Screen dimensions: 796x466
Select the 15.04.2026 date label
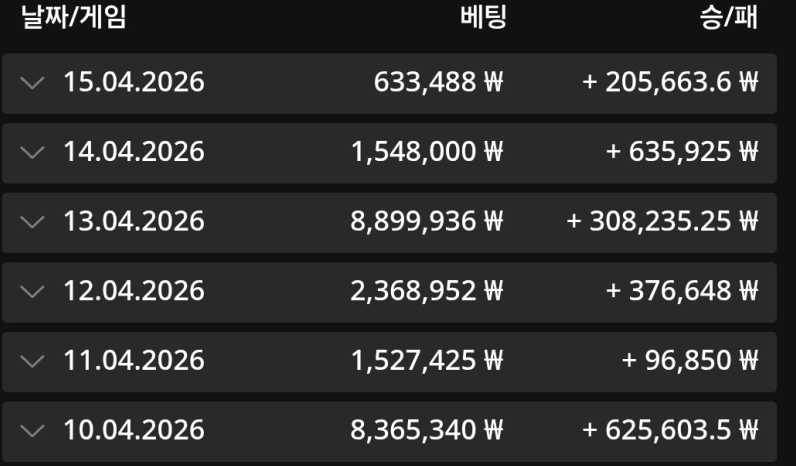(134, 82)
